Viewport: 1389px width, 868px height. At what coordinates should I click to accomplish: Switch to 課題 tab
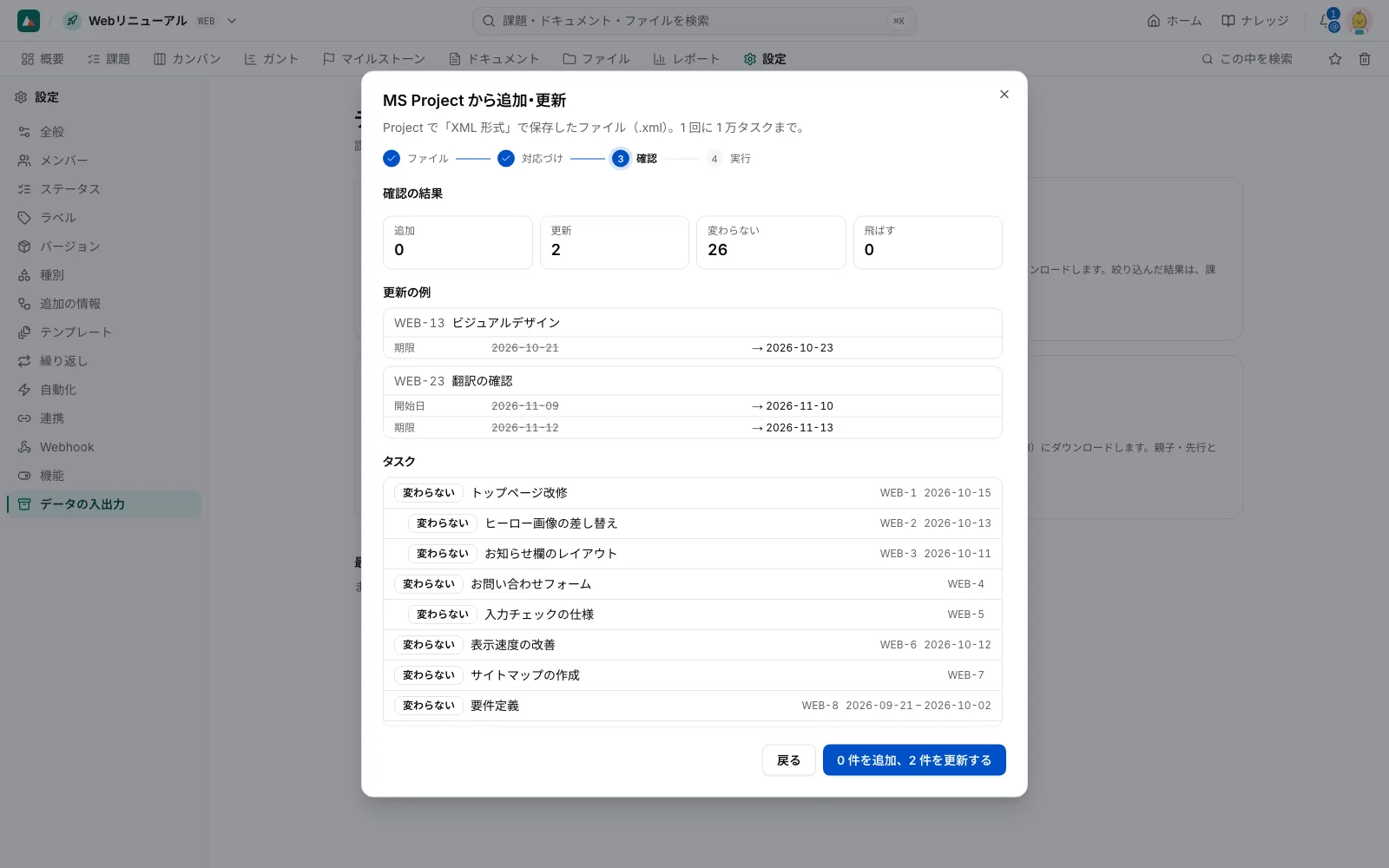[109, 59]
